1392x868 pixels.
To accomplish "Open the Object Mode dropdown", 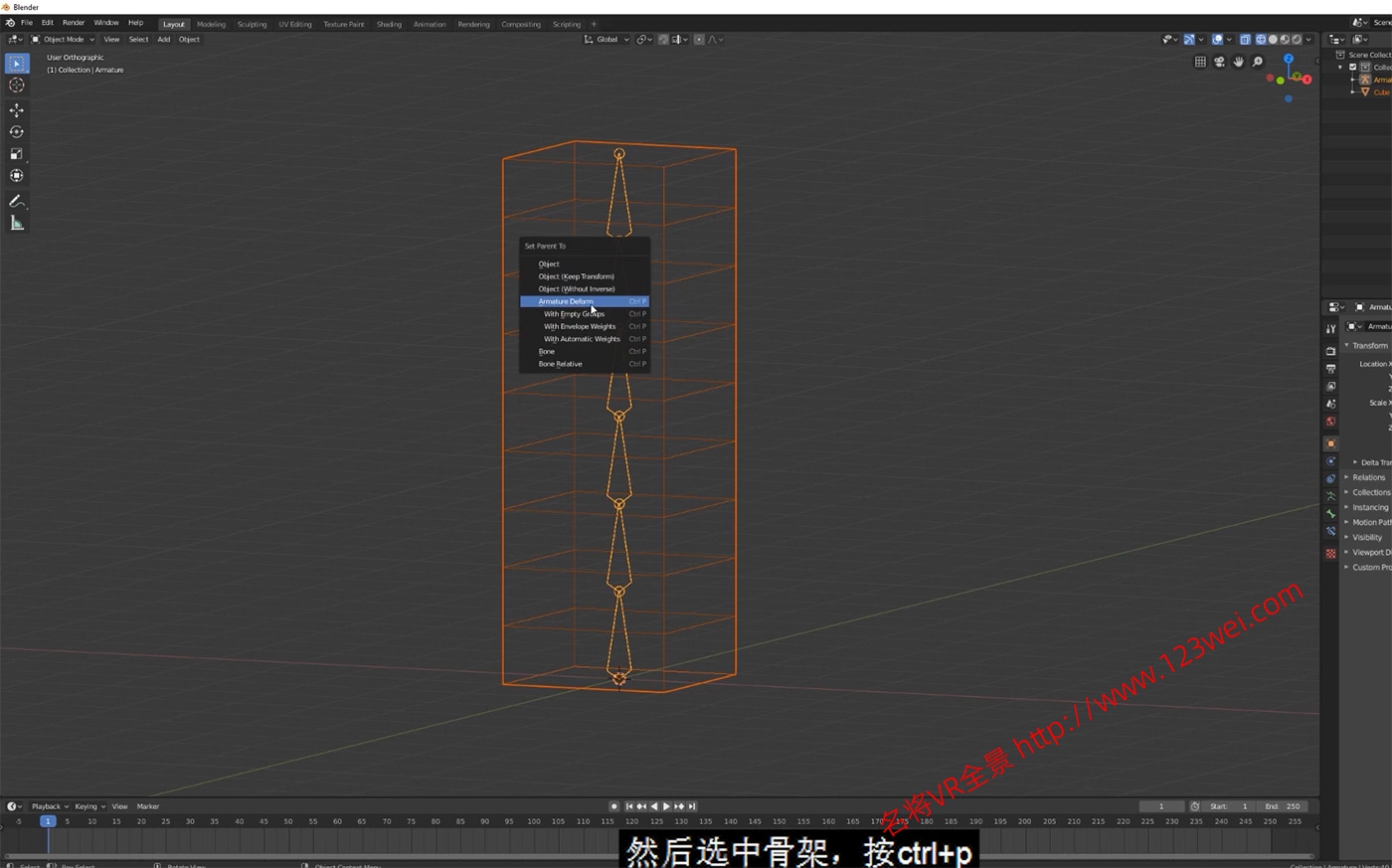I will coord(63,39).
